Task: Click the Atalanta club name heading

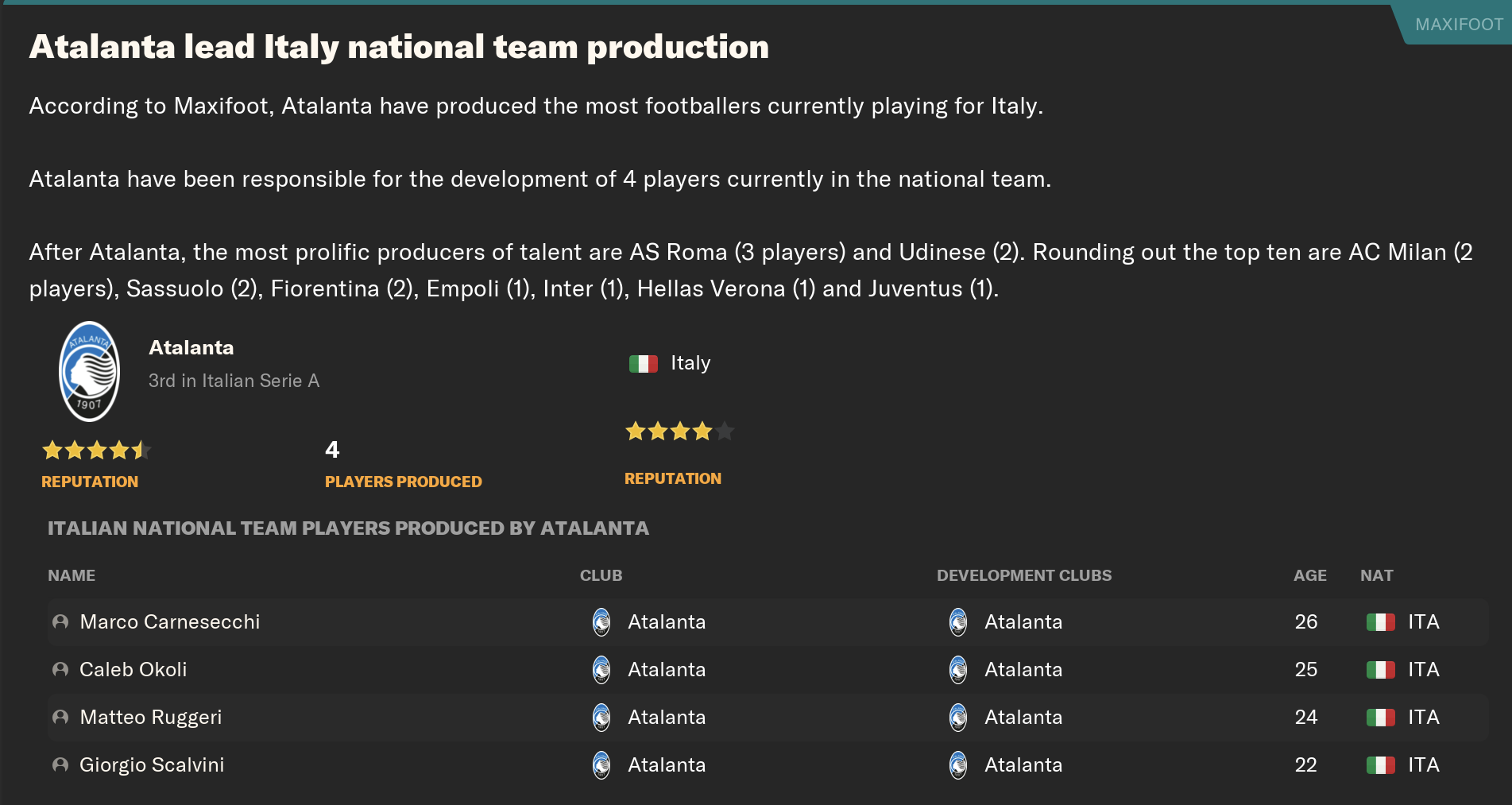Action: coord(191,348)
